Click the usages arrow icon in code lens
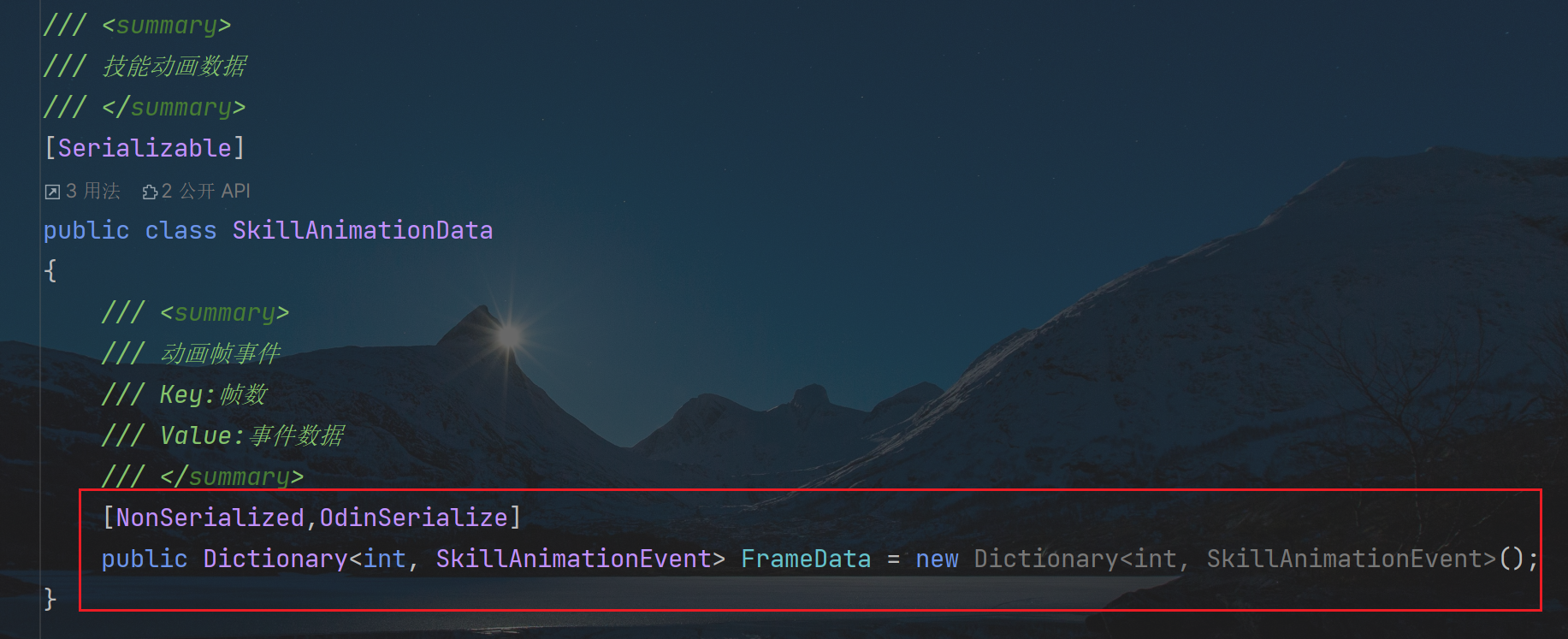 pyautogui.click(x=52, y=192)
